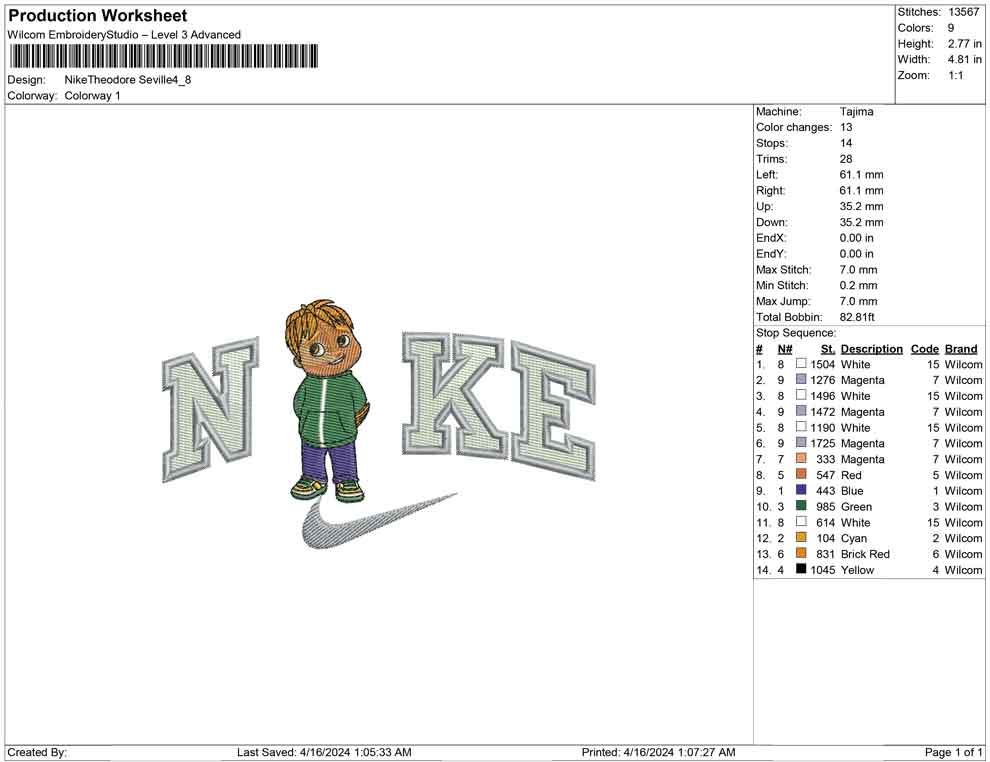Click stitch count '1472' in stop row 4
This screenshot has width=990, height=762.
click(x=823, y=412)
